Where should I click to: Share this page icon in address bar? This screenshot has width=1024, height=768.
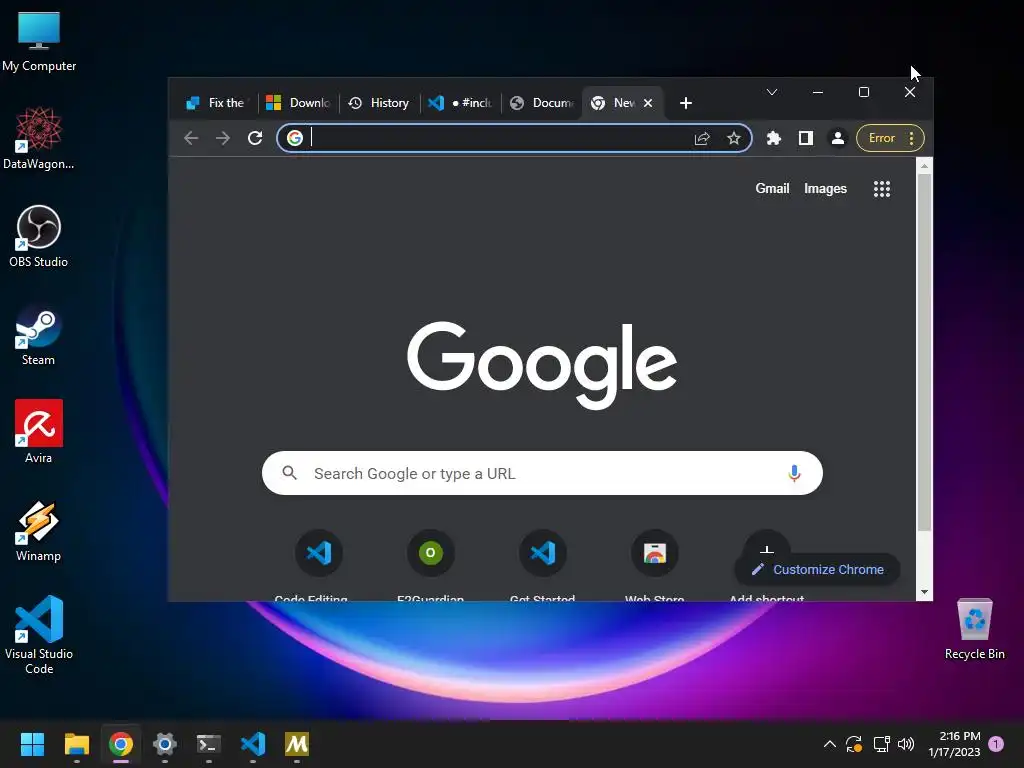coord(702,138)
